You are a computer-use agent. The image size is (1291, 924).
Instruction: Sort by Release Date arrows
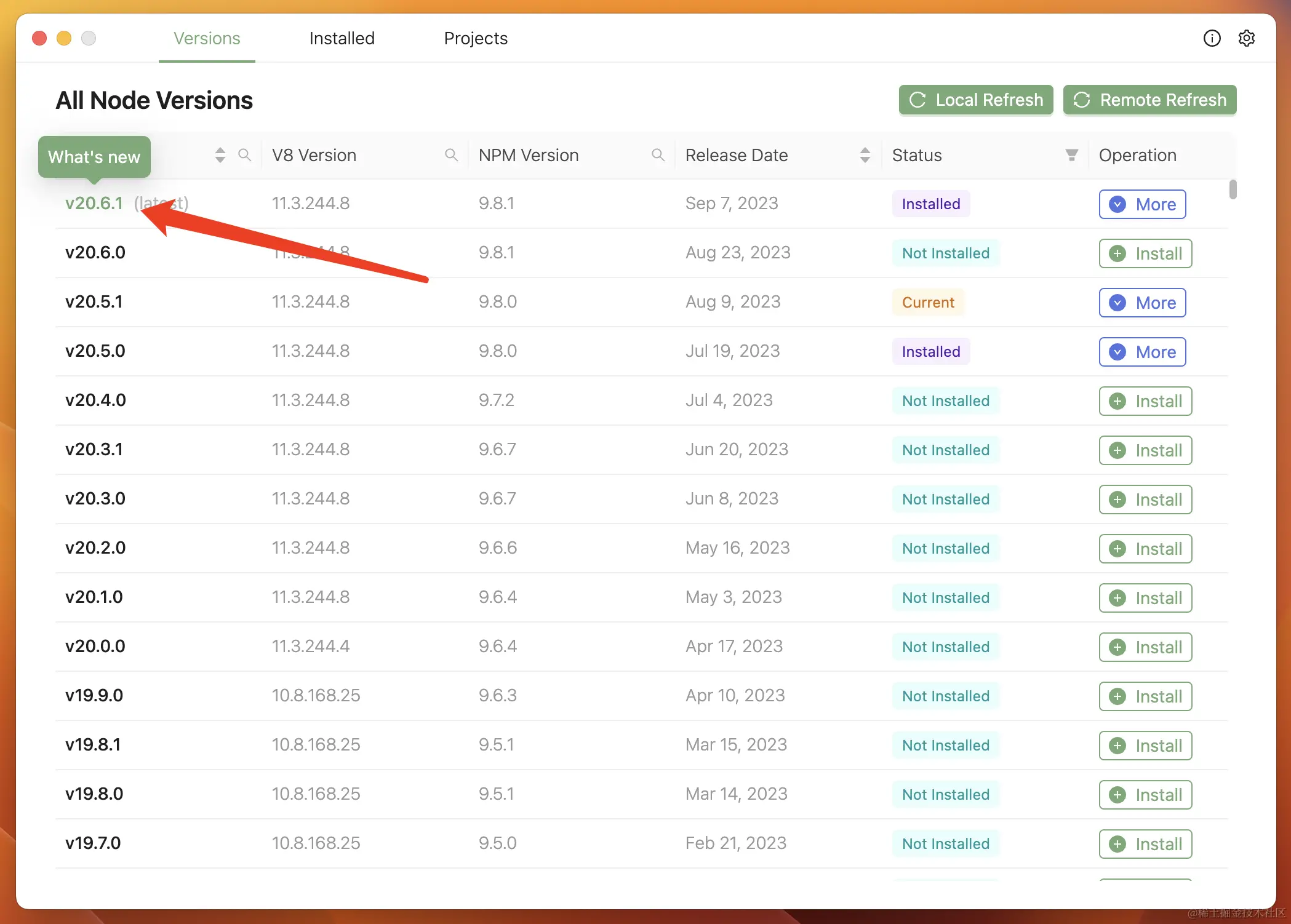[865, 155]
